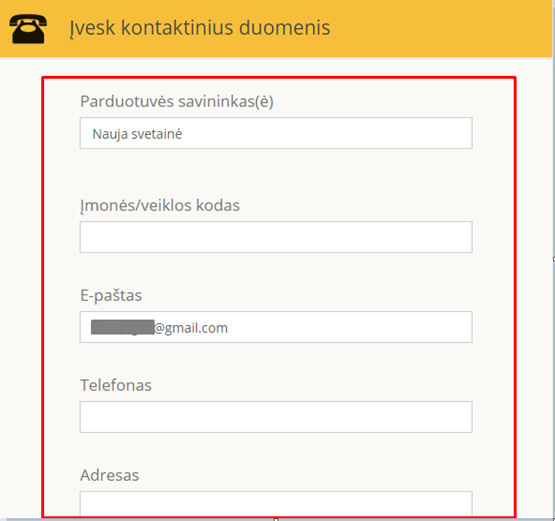The width and height of the screenshot is (555, 521).
Task: Click the Adresas label
Action: [x=109, y=475]
